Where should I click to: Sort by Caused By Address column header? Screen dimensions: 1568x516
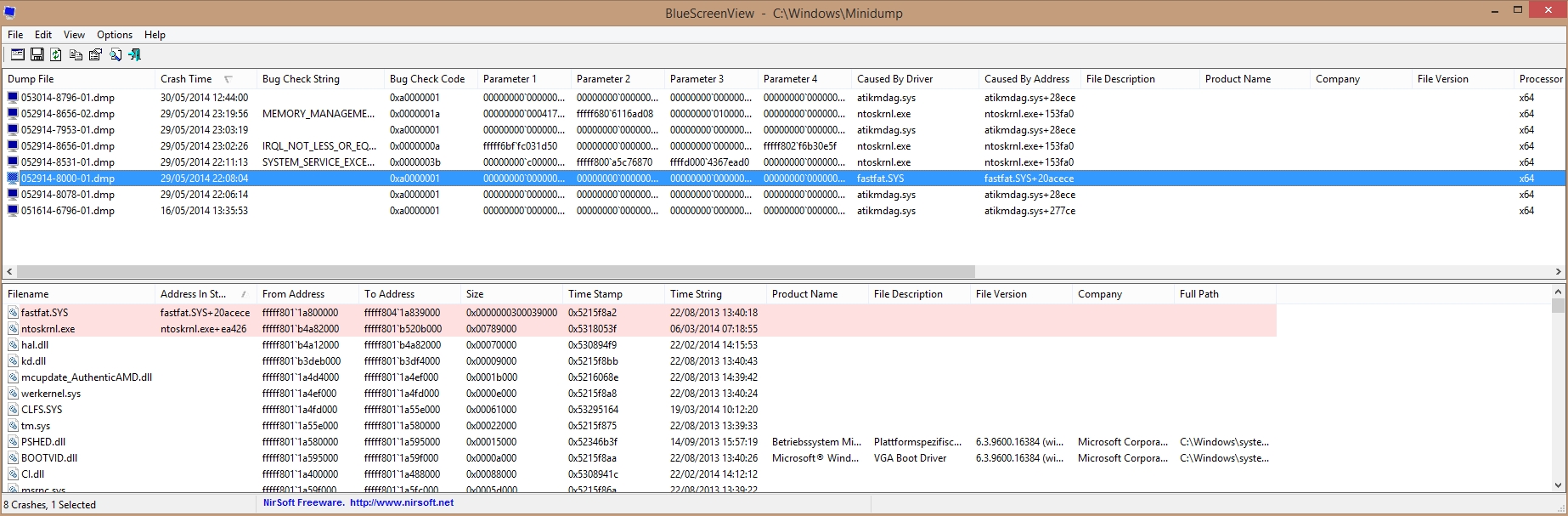coord(1030,79)
